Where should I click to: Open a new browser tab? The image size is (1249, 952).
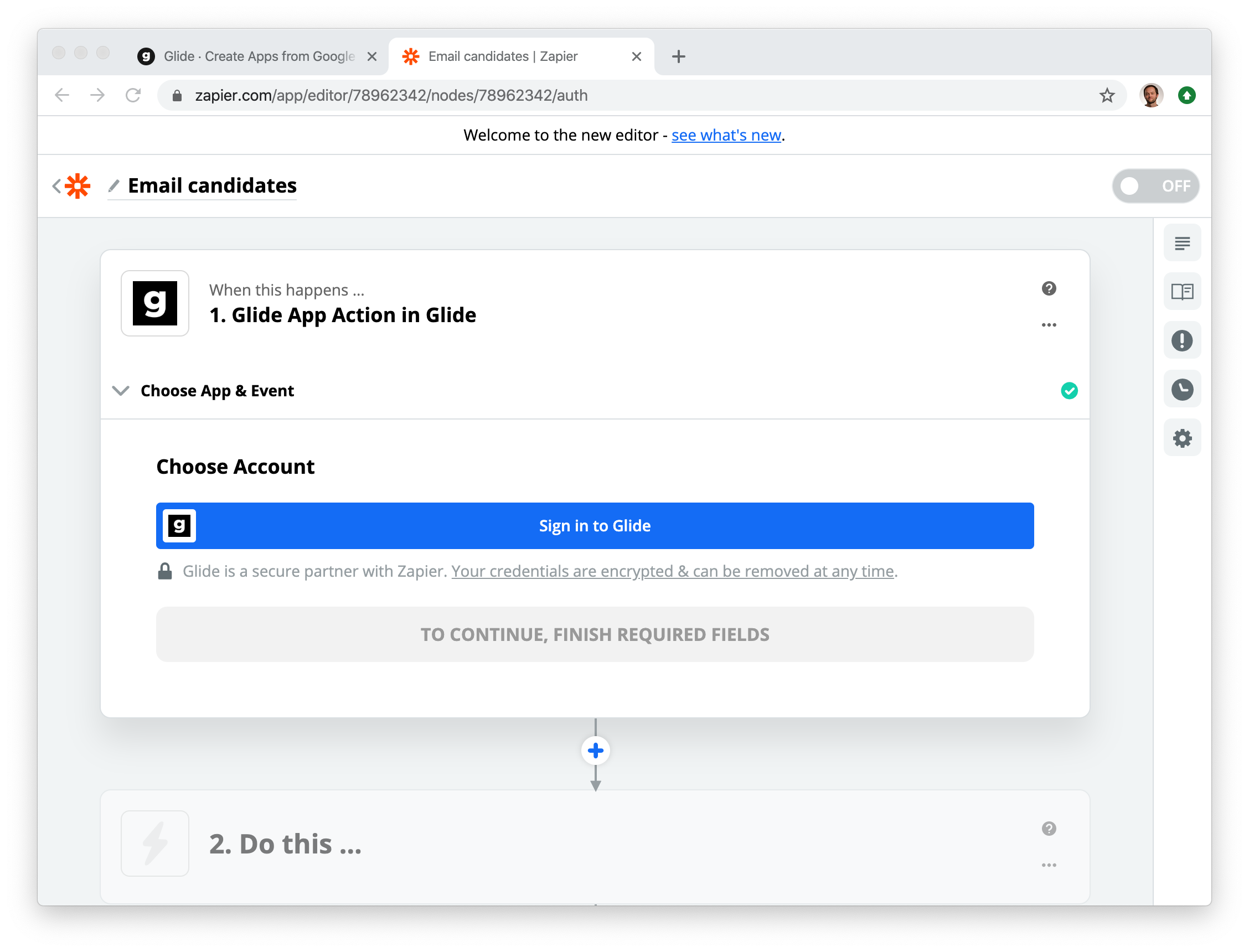[678, 56]
